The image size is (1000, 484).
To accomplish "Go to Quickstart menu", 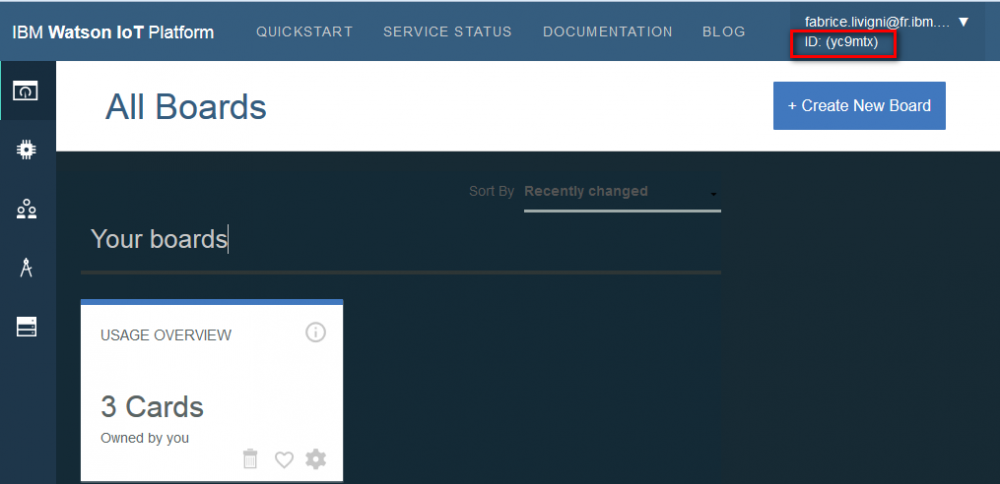I will [x=304, y=32].
